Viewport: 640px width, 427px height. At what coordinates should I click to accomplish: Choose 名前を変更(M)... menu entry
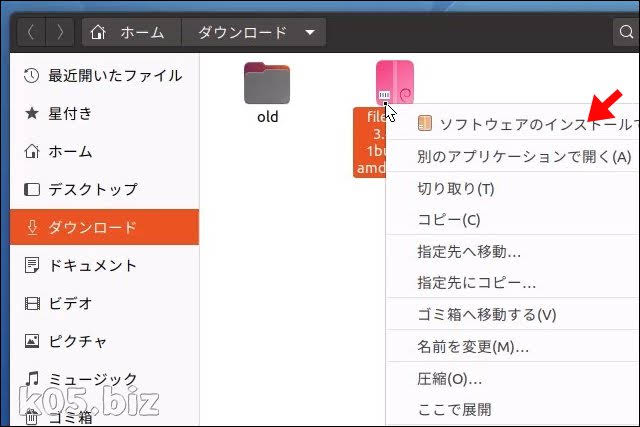tap(513, 347)
